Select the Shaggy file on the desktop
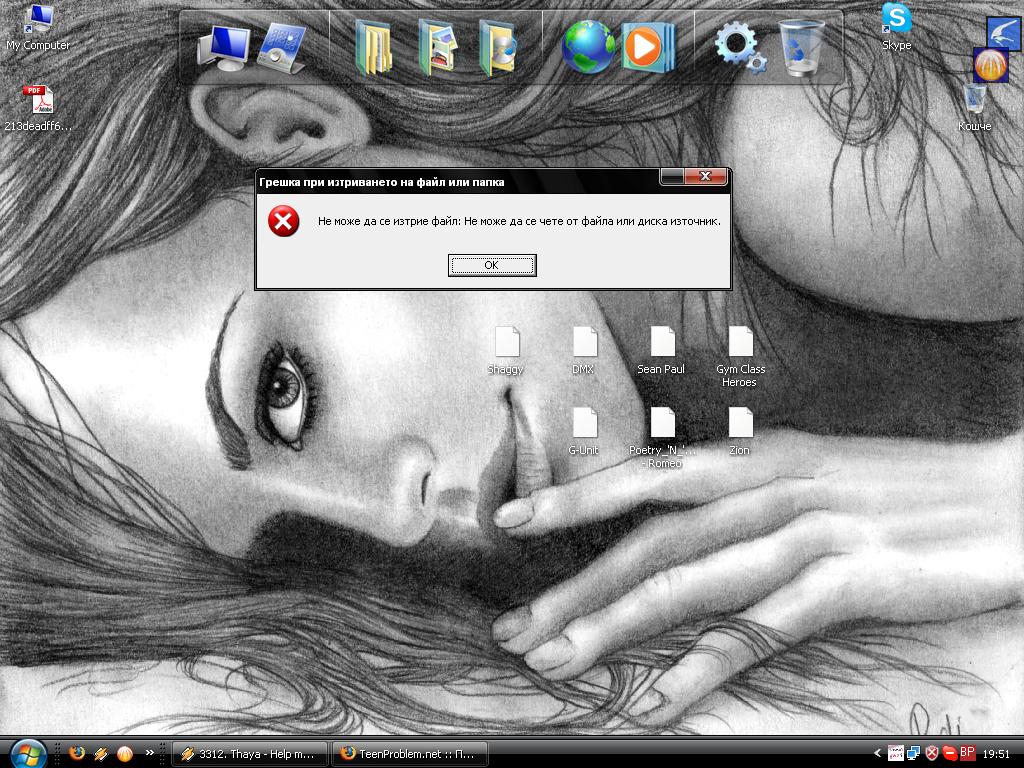The width and height of the screenshot is (1024, 768). pyautogui.click(x=505, y=351)
